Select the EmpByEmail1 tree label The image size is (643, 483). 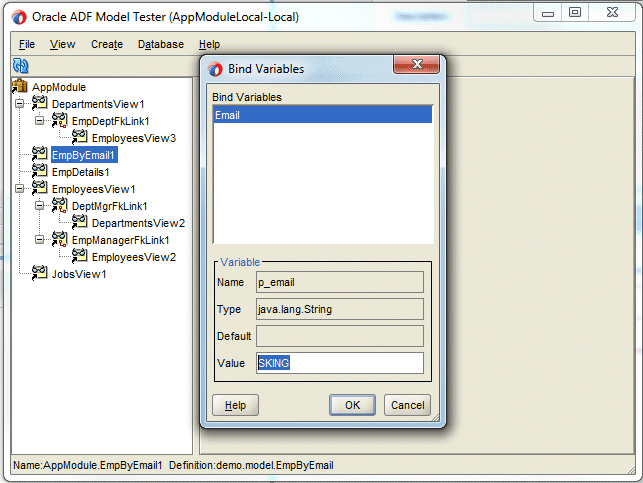click(84, 155)
